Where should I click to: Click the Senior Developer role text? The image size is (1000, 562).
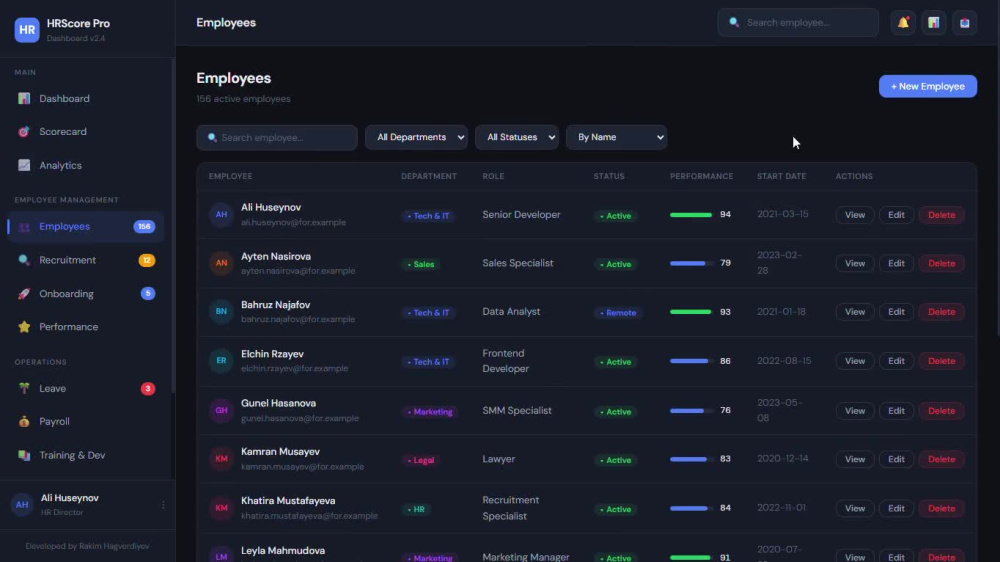[522, 215]
